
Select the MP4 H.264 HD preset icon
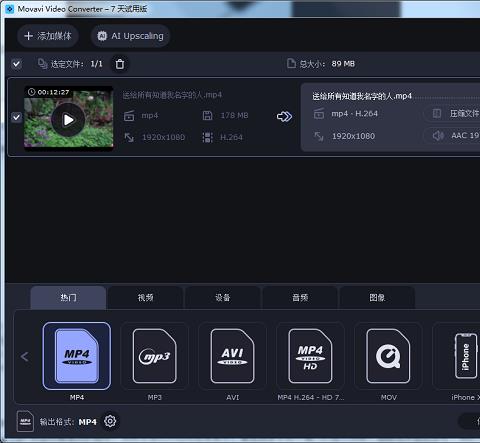pyautogui.click(x=310, y=356)
